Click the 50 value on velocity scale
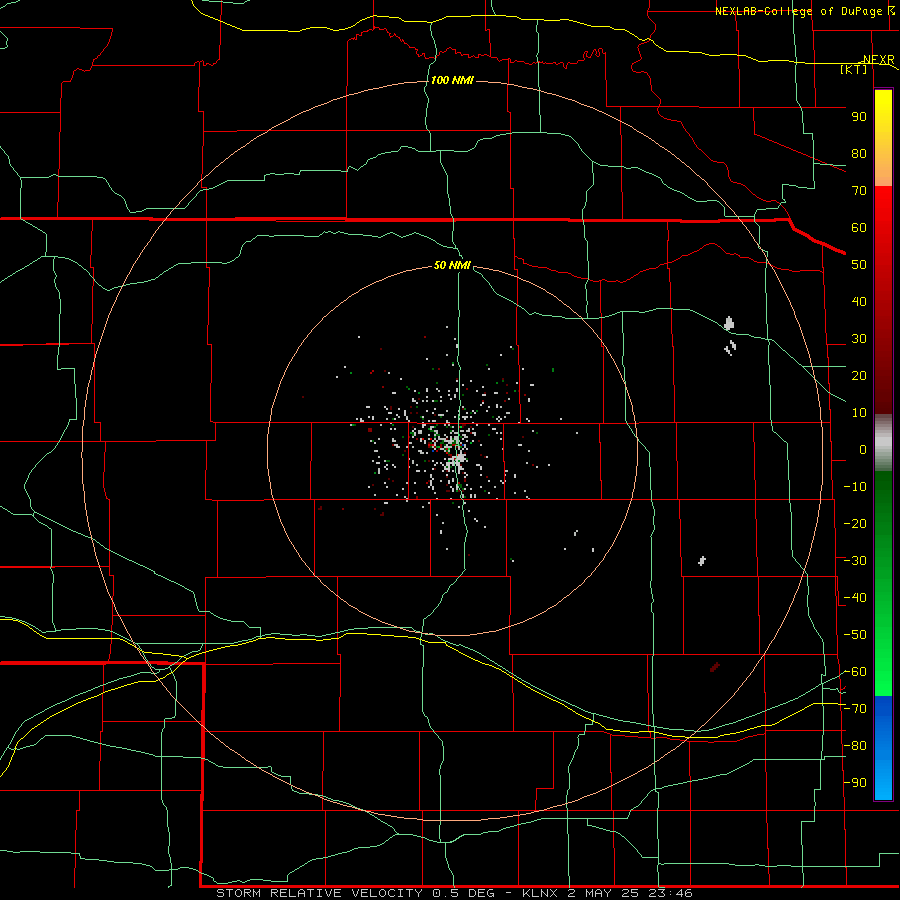Screen dimensions: 900x900 tap(859, 265)
